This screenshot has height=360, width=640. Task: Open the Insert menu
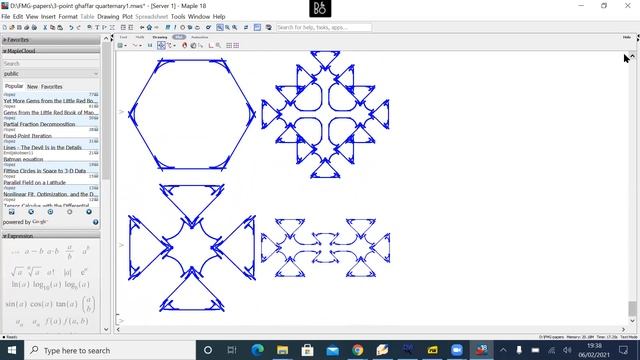click(x=48, y=17)
